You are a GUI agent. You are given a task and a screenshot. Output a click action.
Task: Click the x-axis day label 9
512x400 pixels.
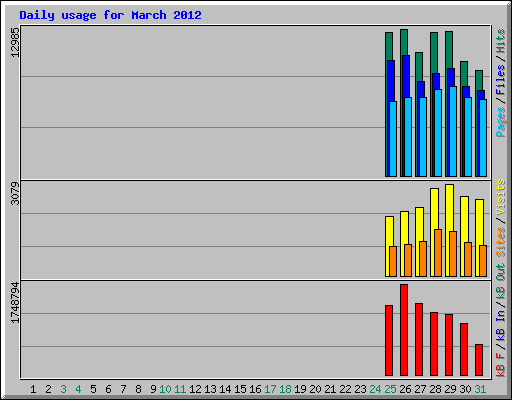tap(153, 389)
